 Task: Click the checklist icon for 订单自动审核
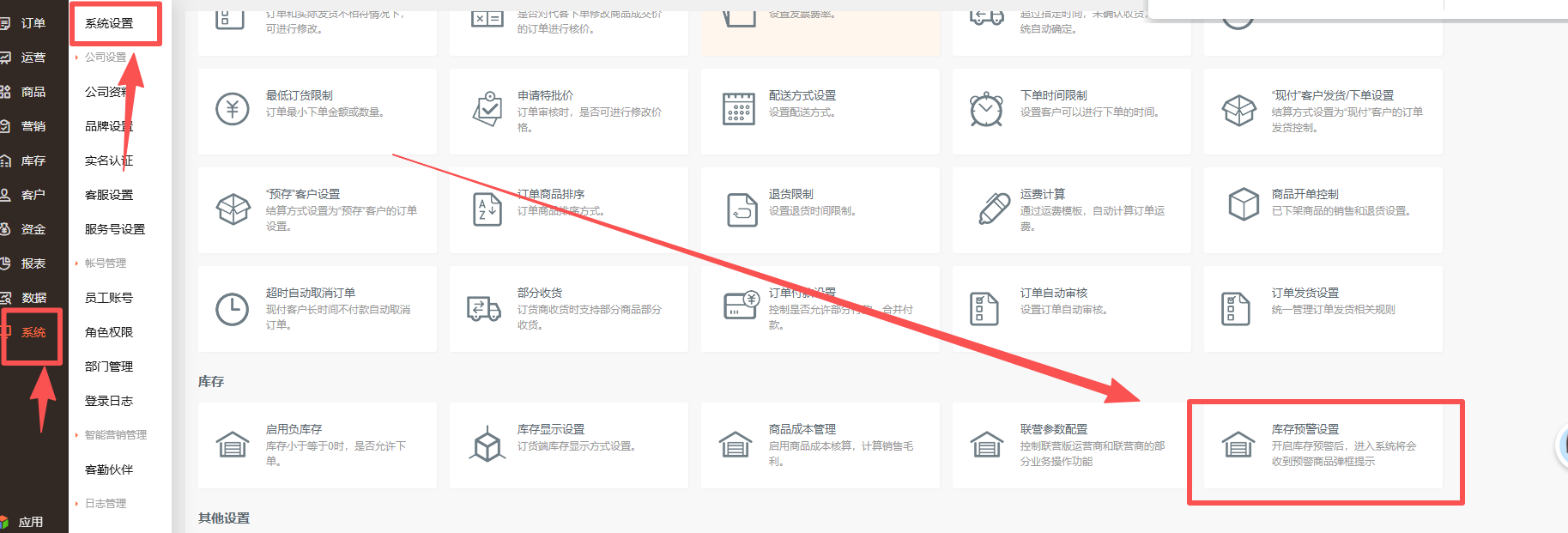pos(984,309)
